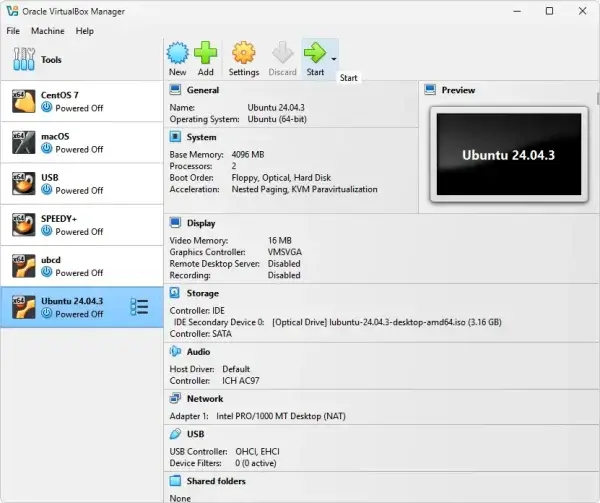Click the Network section icon
This screenshot has height=503, width=600.
coord(175,398)
